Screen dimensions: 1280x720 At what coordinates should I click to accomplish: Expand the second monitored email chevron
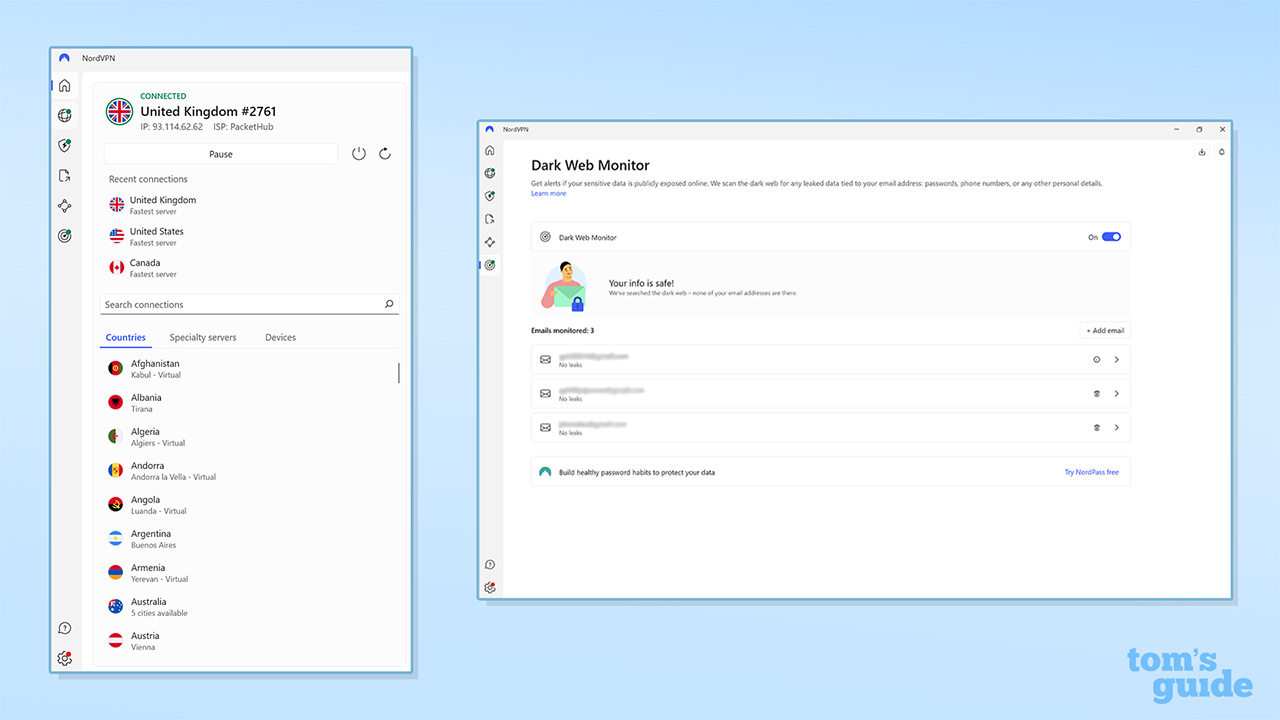click(1116, 394)
